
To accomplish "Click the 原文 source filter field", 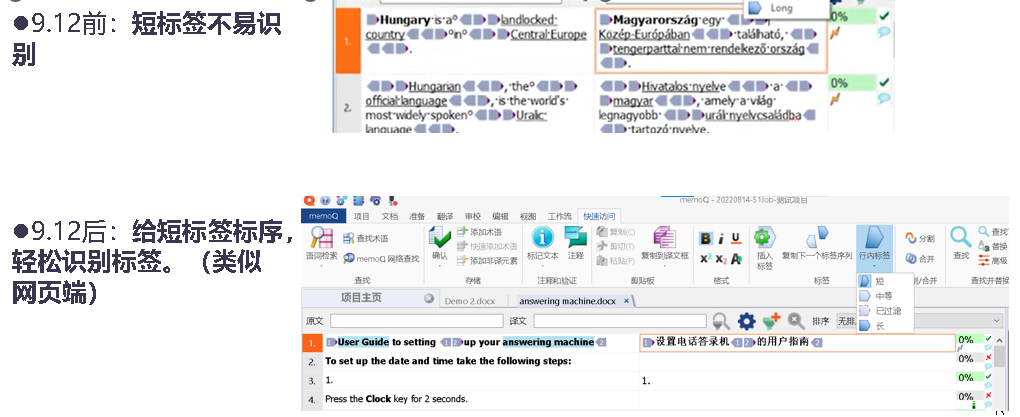I will pyautogui.click(x=416, y=321).
